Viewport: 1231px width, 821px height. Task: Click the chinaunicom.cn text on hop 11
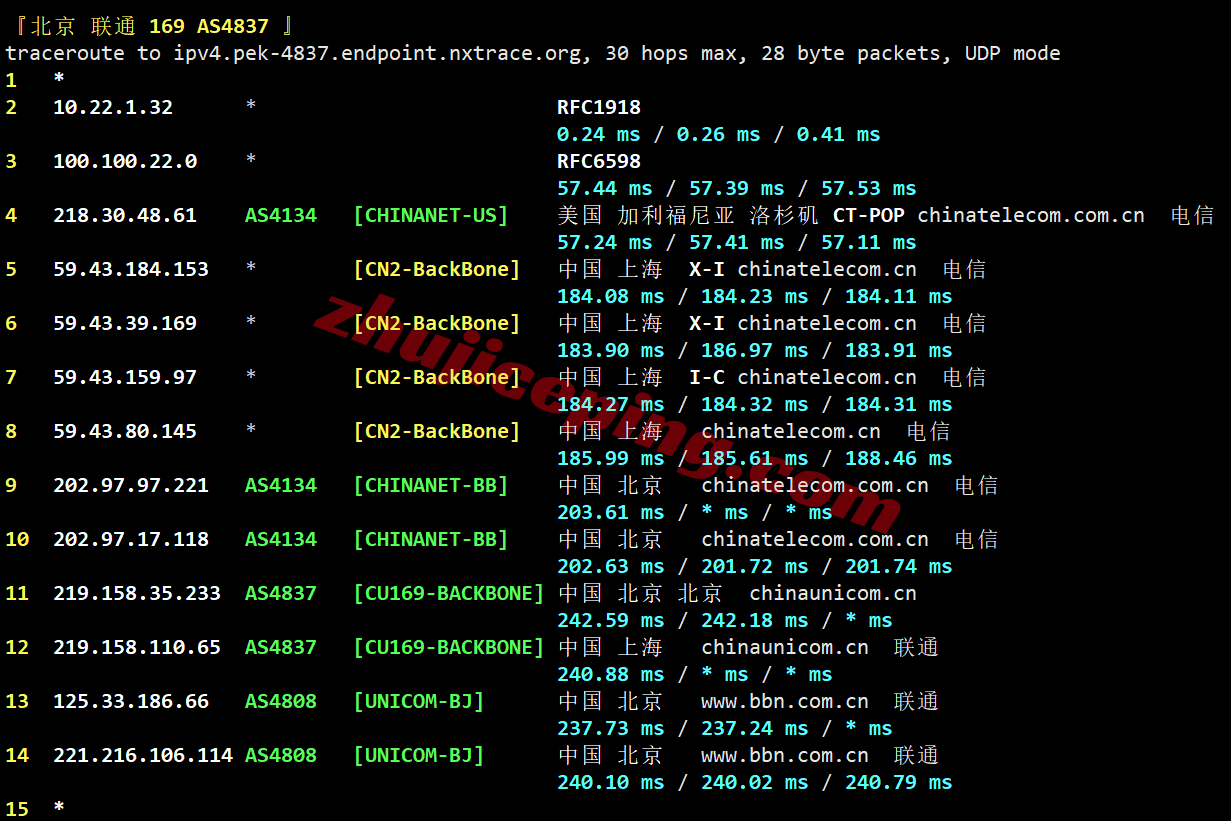[x=833, y=593]
